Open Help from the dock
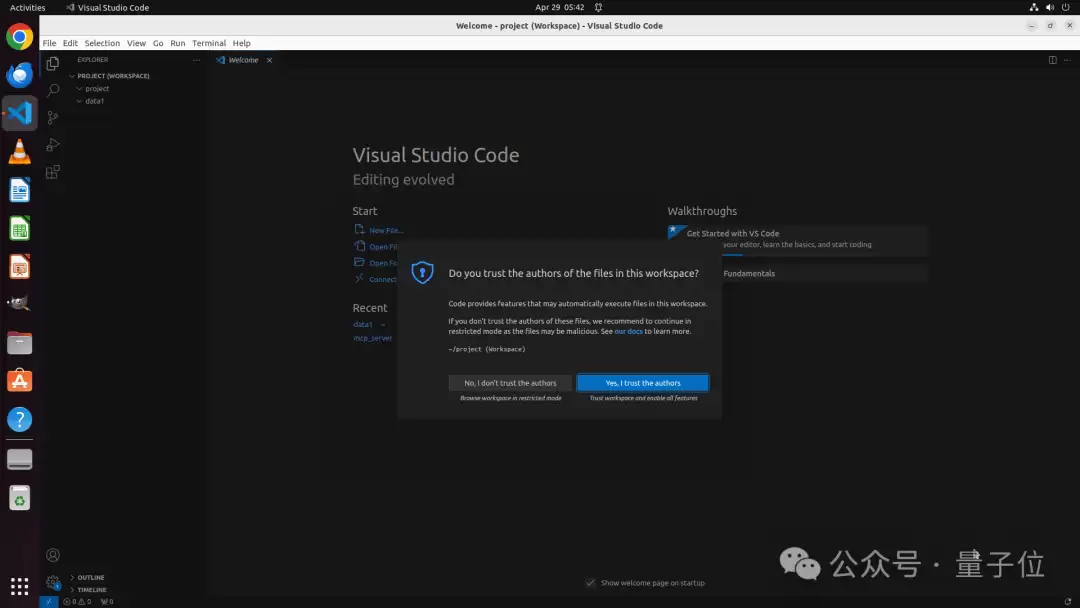 (19, 419)
